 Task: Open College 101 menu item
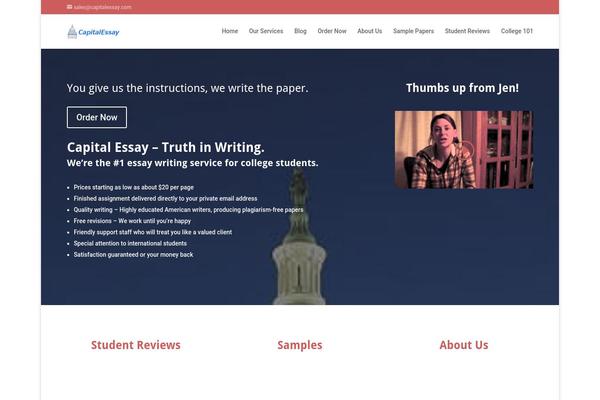coord(517,31)
